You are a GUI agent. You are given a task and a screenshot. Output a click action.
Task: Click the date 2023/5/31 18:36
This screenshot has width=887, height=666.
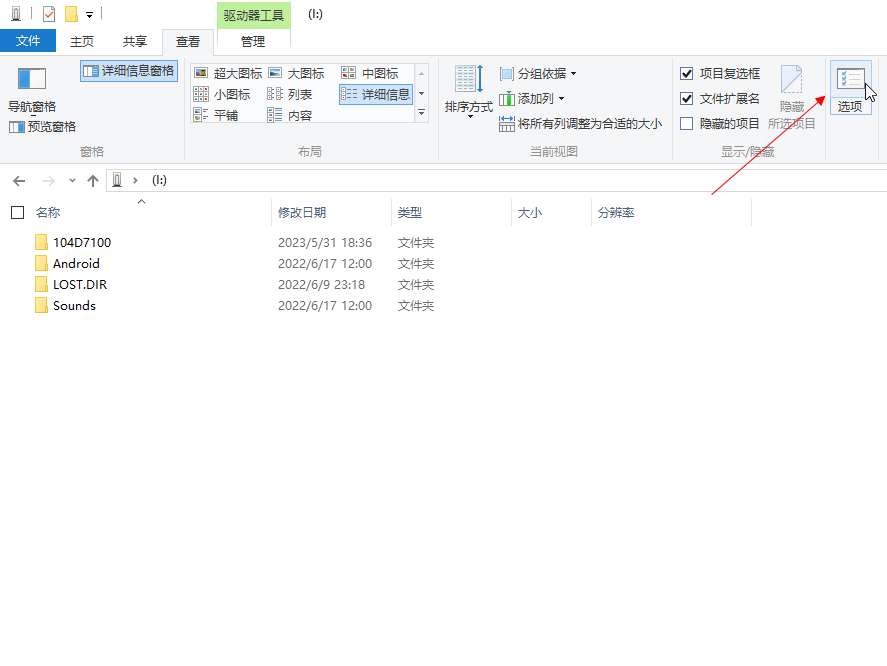point(325,242)
